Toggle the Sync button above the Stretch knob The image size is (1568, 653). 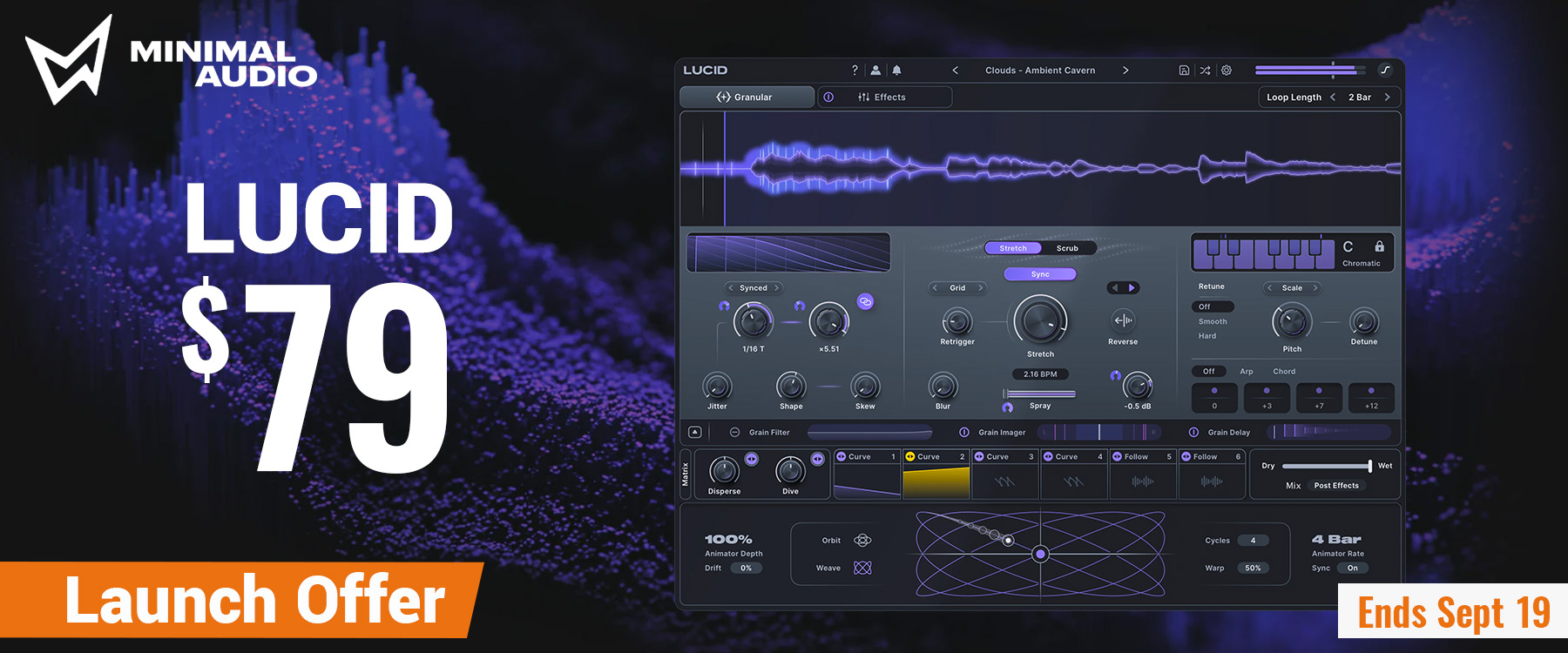click(1040, 274)
